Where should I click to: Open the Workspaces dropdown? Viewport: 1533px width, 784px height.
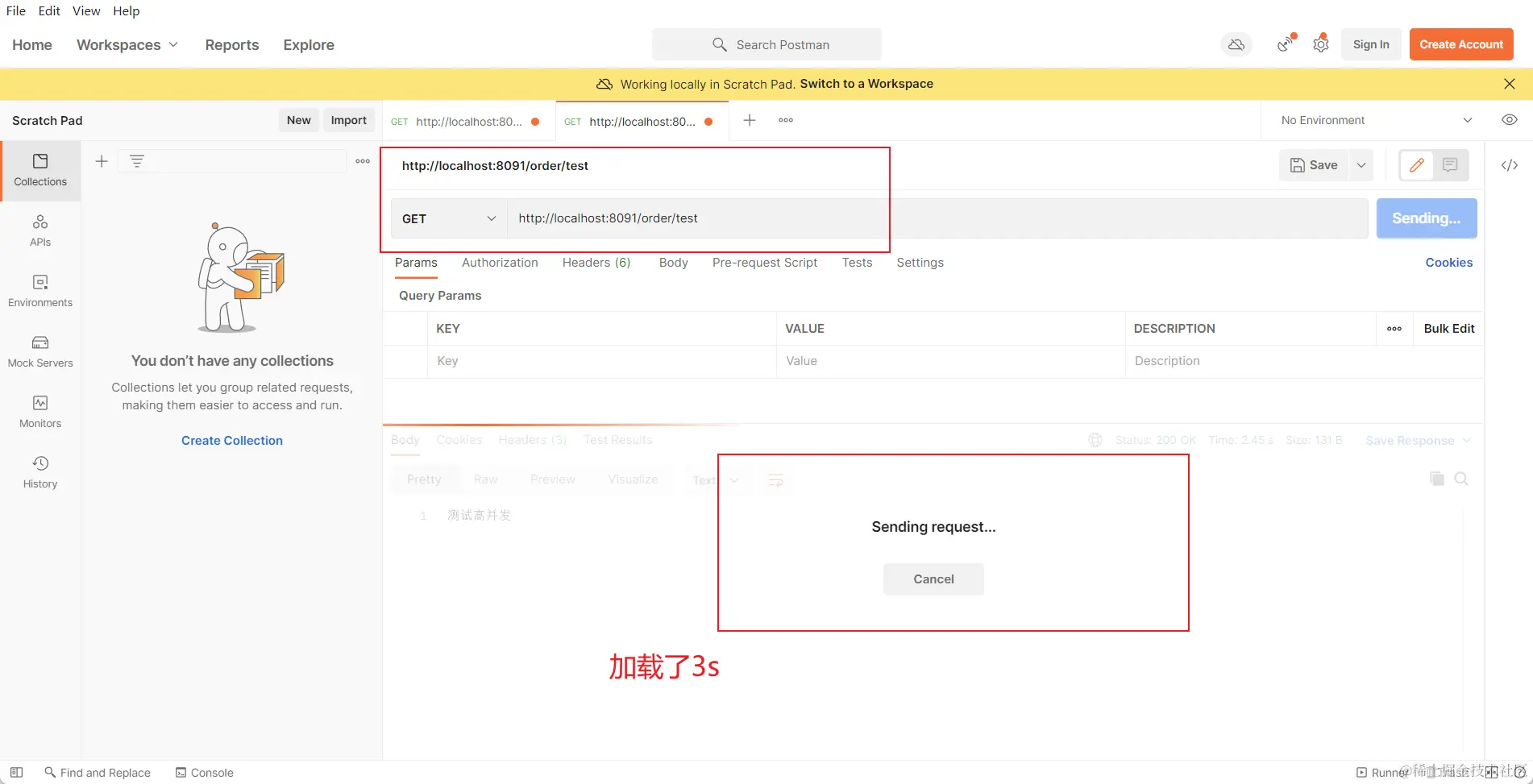coord(127,45)
